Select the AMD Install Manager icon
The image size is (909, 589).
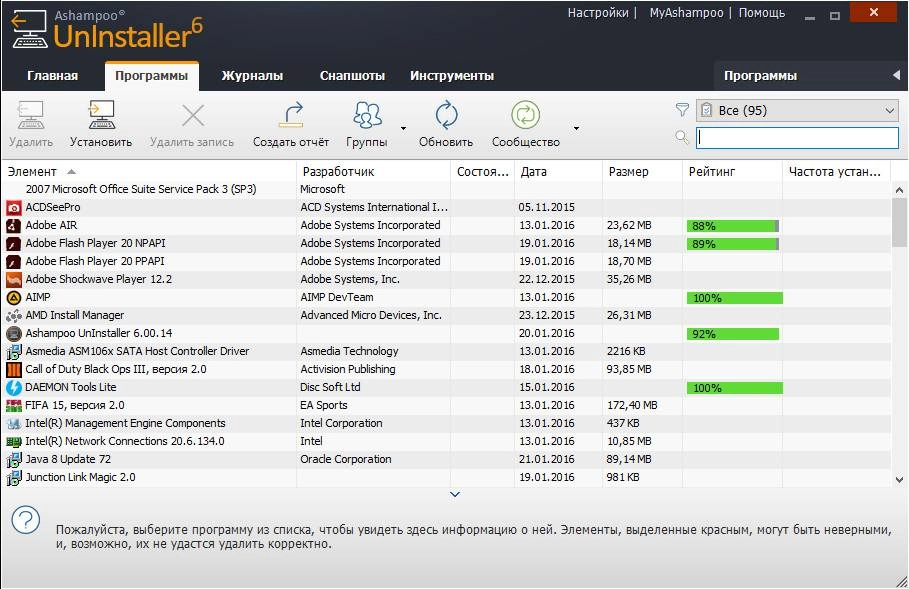point(13,315)
